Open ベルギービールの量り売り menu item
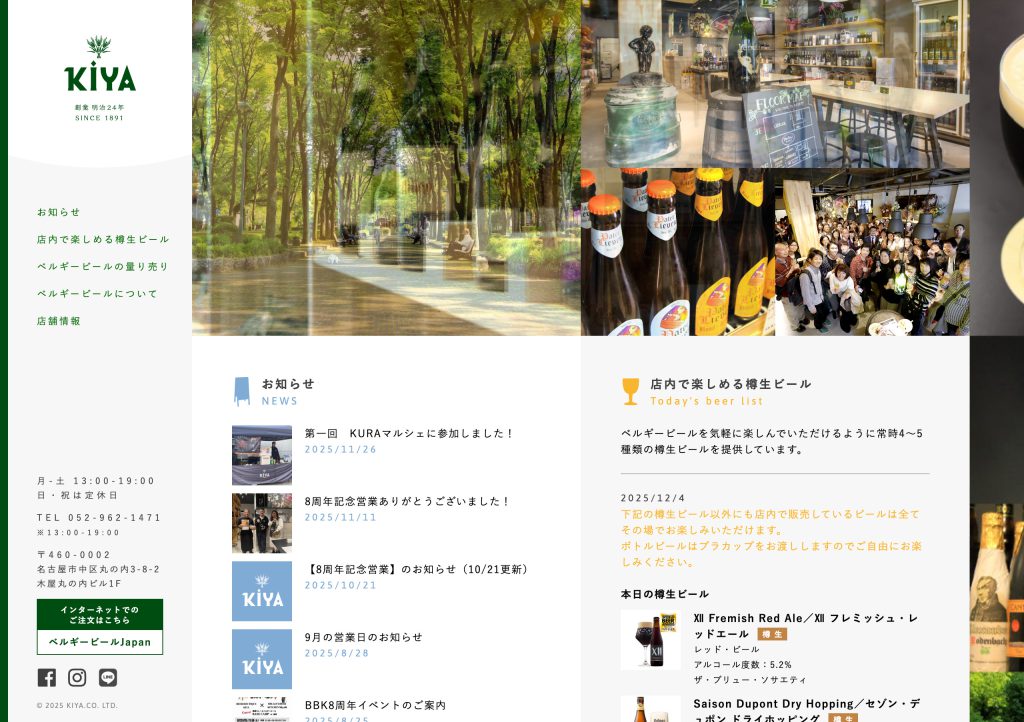The width and height of the screenshot is (1024, 722). [103, 266]
